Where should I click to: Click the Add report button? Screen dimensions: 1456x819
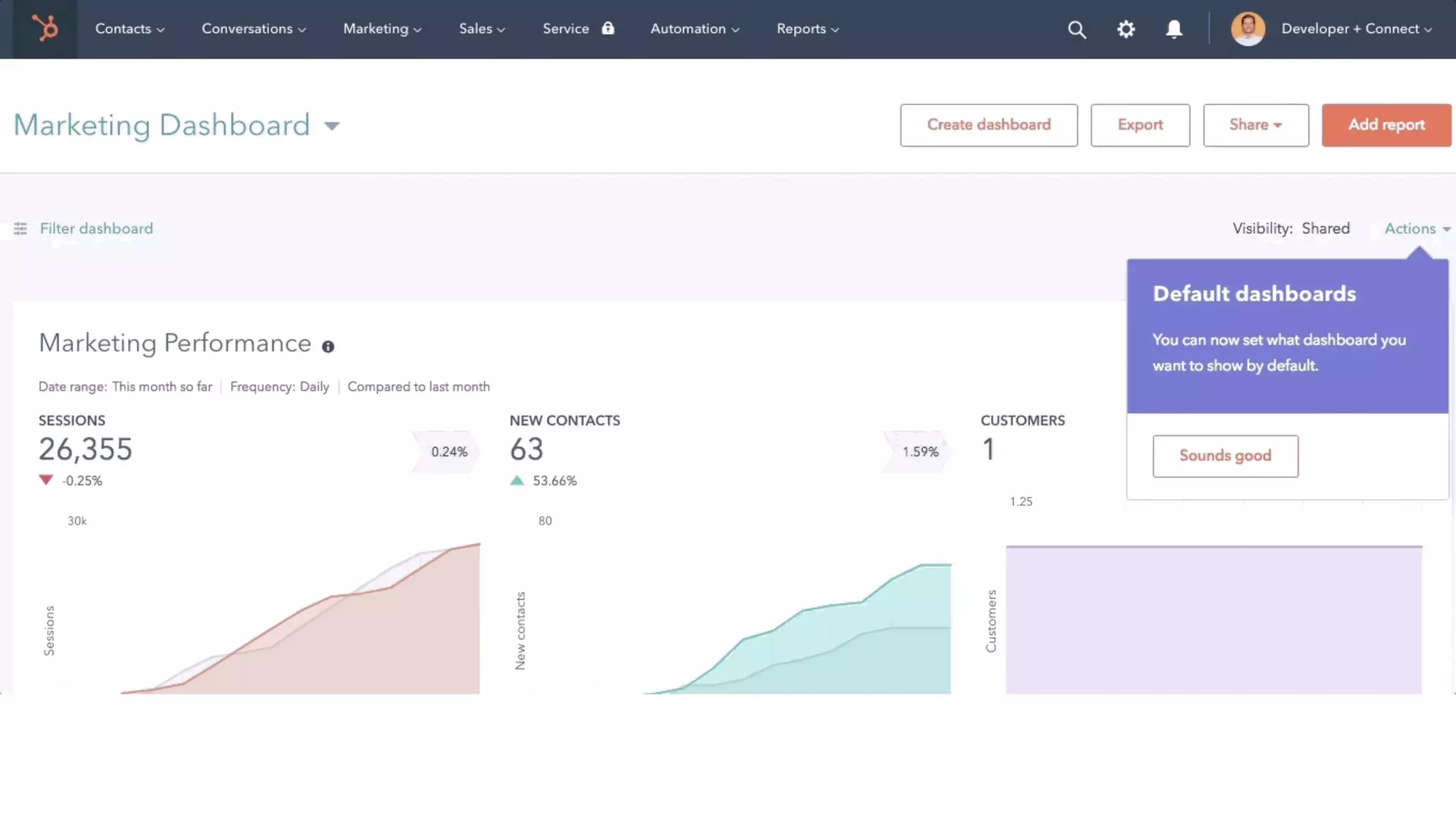tap(1386, 125)
